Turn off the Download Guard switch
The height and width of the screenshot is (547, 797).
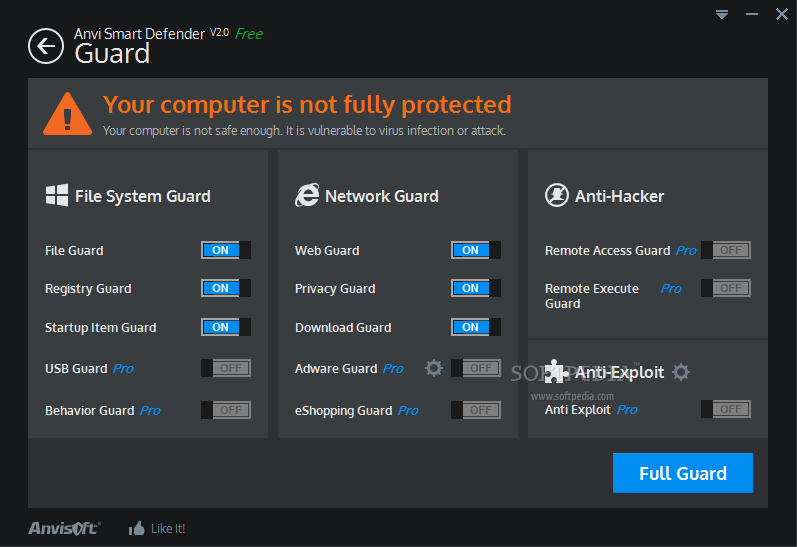pyautogui.click(x=476, y=327)
